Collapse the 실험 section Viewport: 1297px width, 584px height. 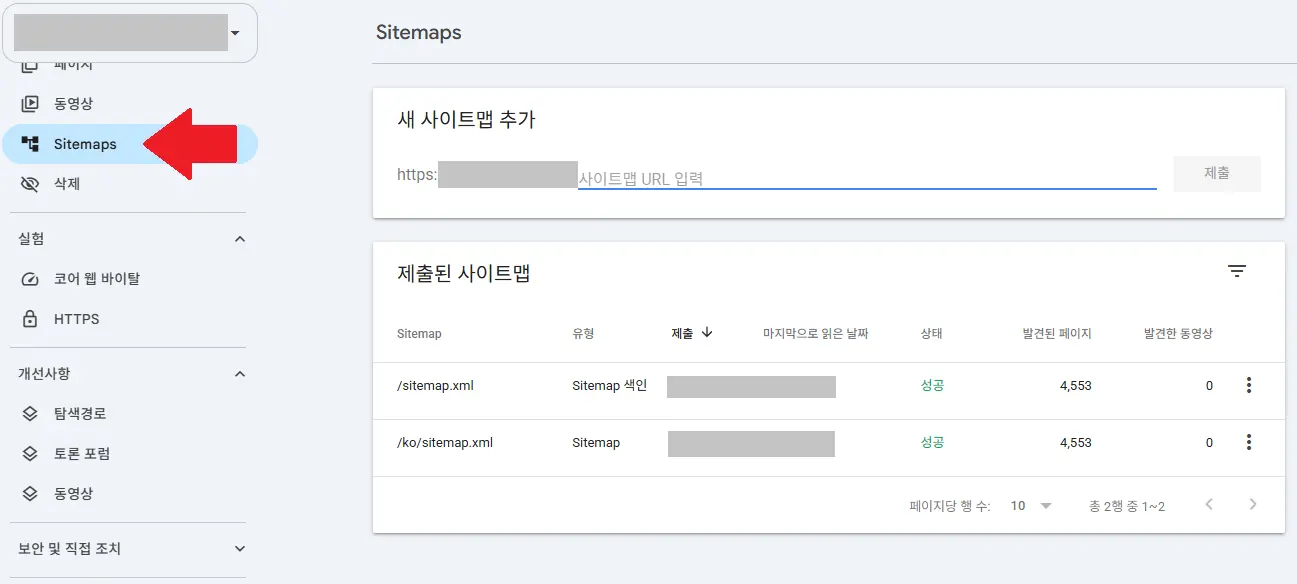239,239
